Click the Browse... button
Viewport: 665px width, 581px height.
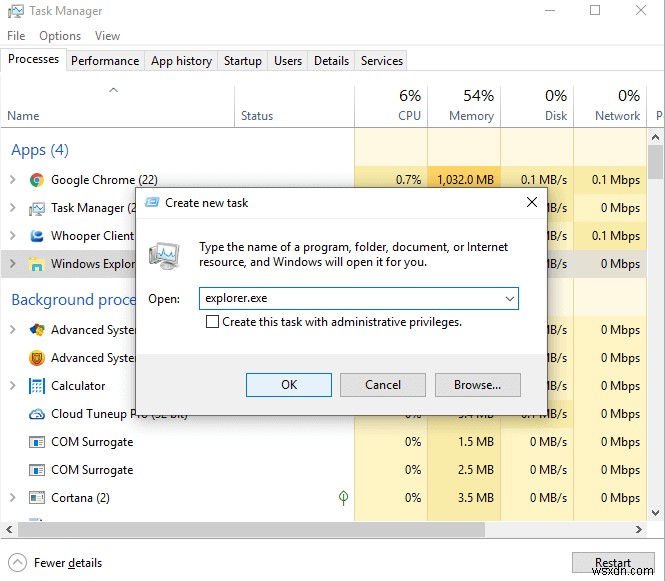point(478,385)
